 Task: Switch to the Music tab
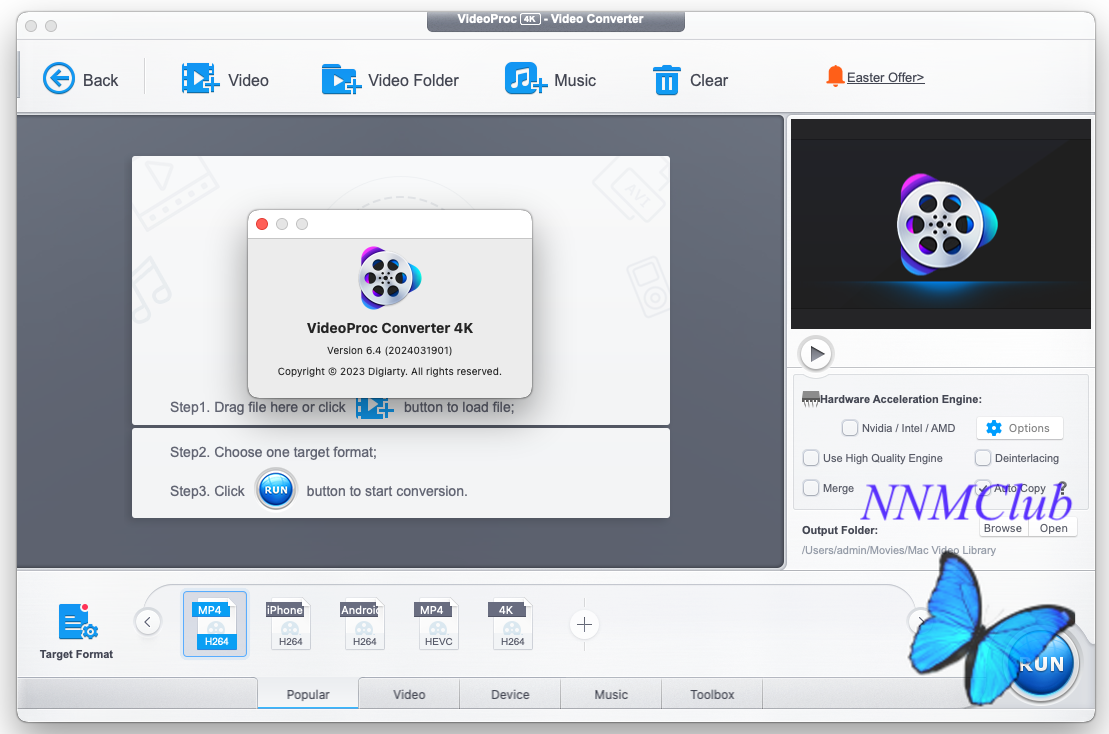[611, 694]
